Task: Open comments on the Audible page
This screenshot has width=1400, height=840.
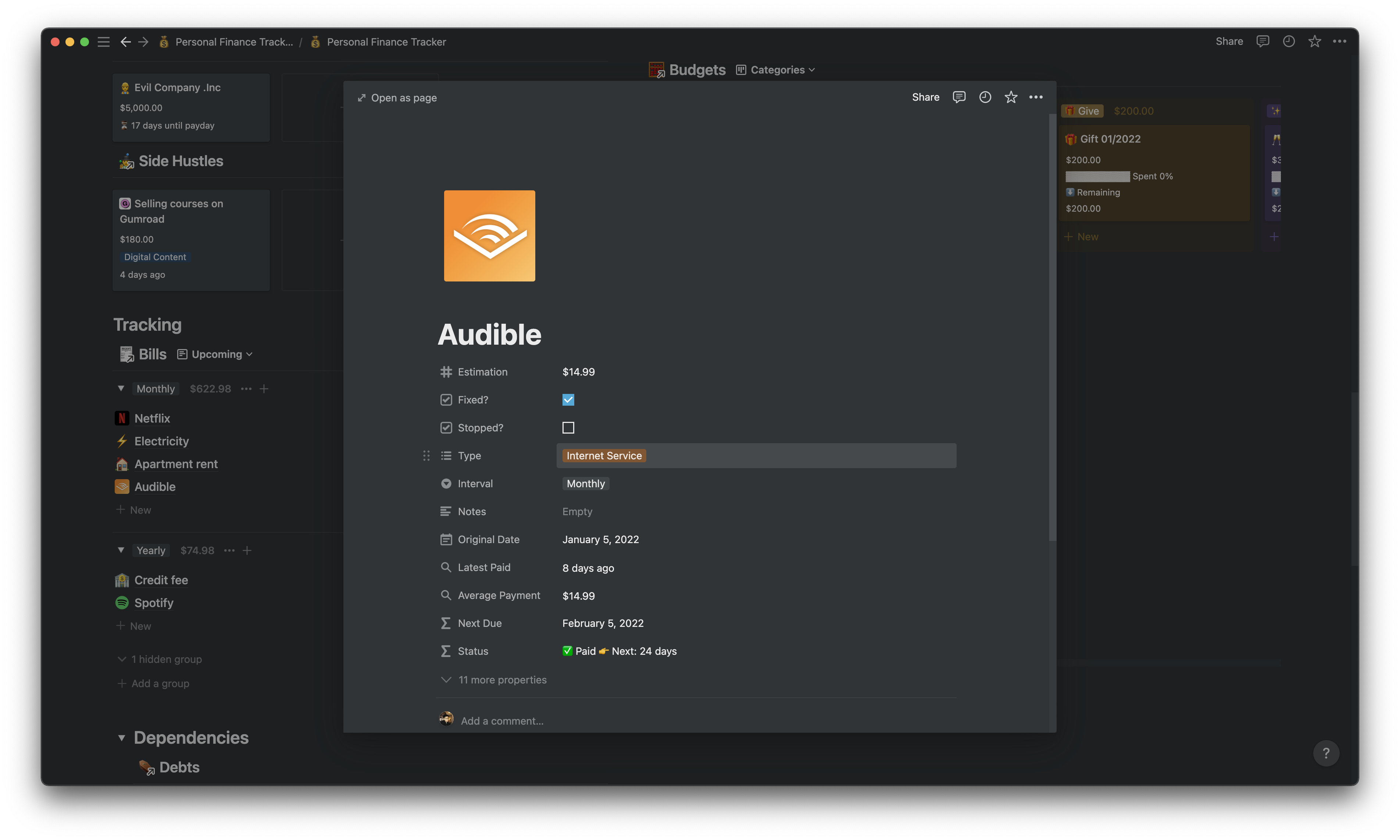Action: 959,97
